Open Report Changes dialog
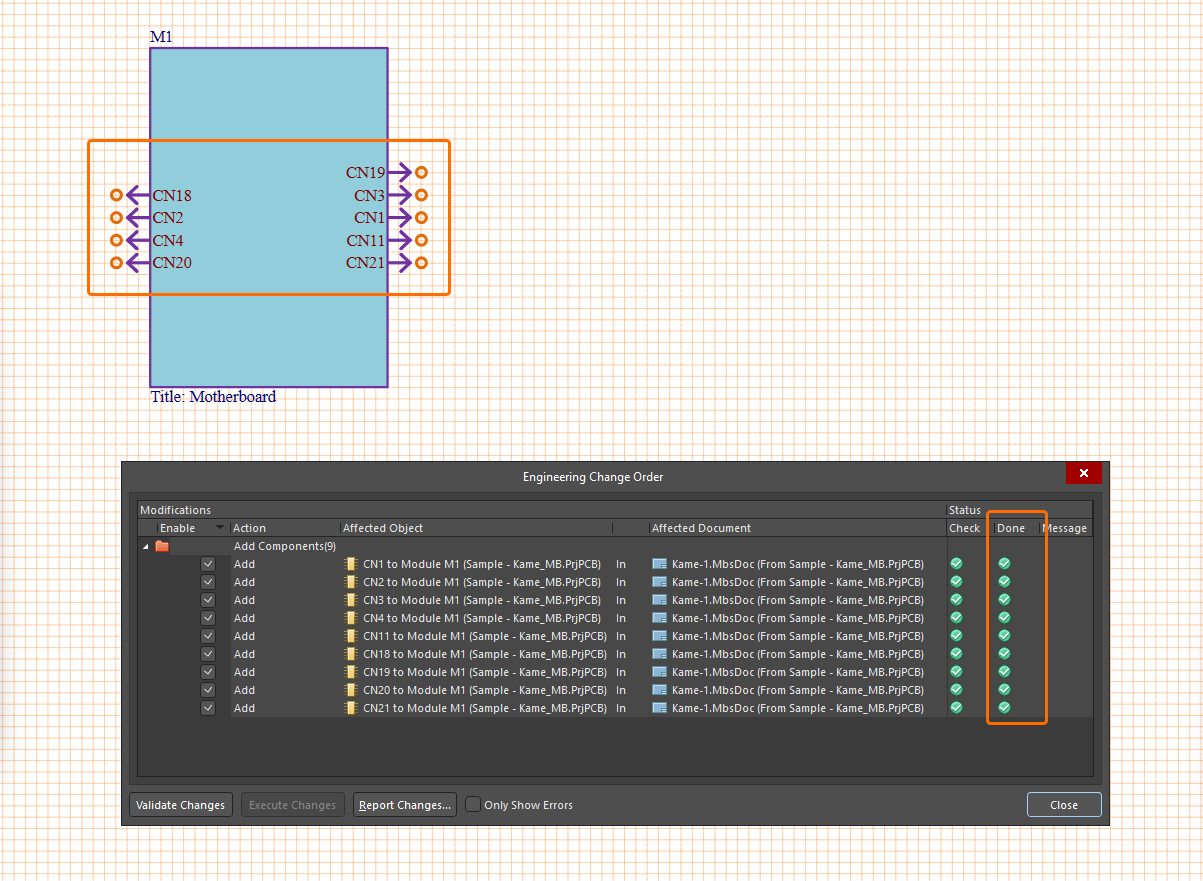 (x=405, y=805)
